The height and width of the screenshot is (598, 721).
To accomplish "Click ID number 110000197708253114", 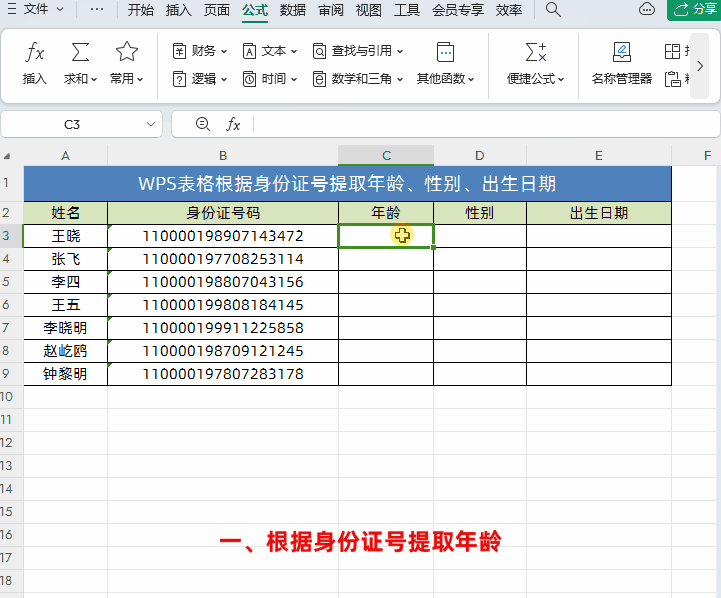I will pos(223,259).
